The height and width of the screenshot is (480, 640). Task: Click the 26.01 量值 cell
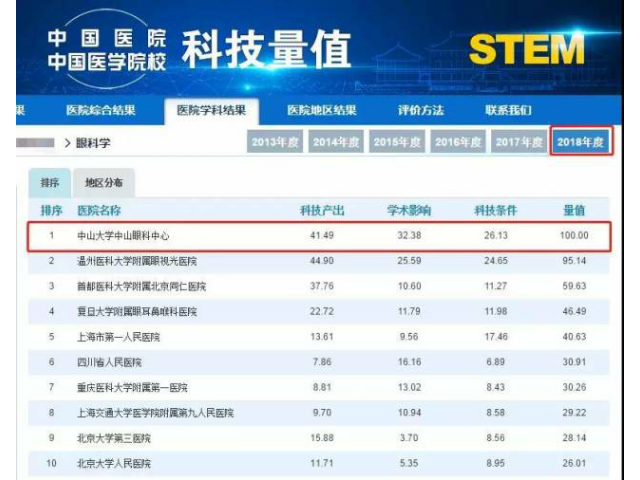[574, 463]
